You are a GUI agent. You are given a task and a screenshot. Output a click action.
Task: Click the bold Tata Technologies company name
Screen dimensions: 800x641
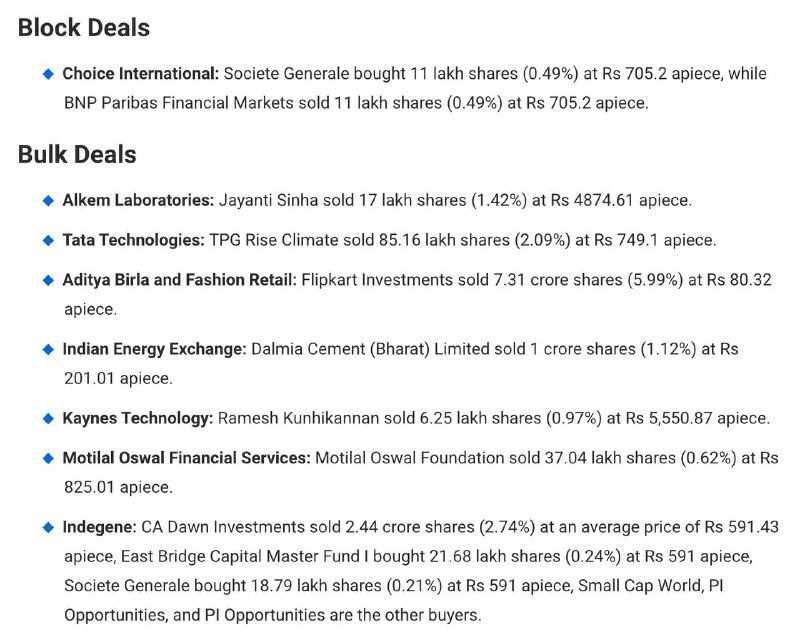[134, 240]
